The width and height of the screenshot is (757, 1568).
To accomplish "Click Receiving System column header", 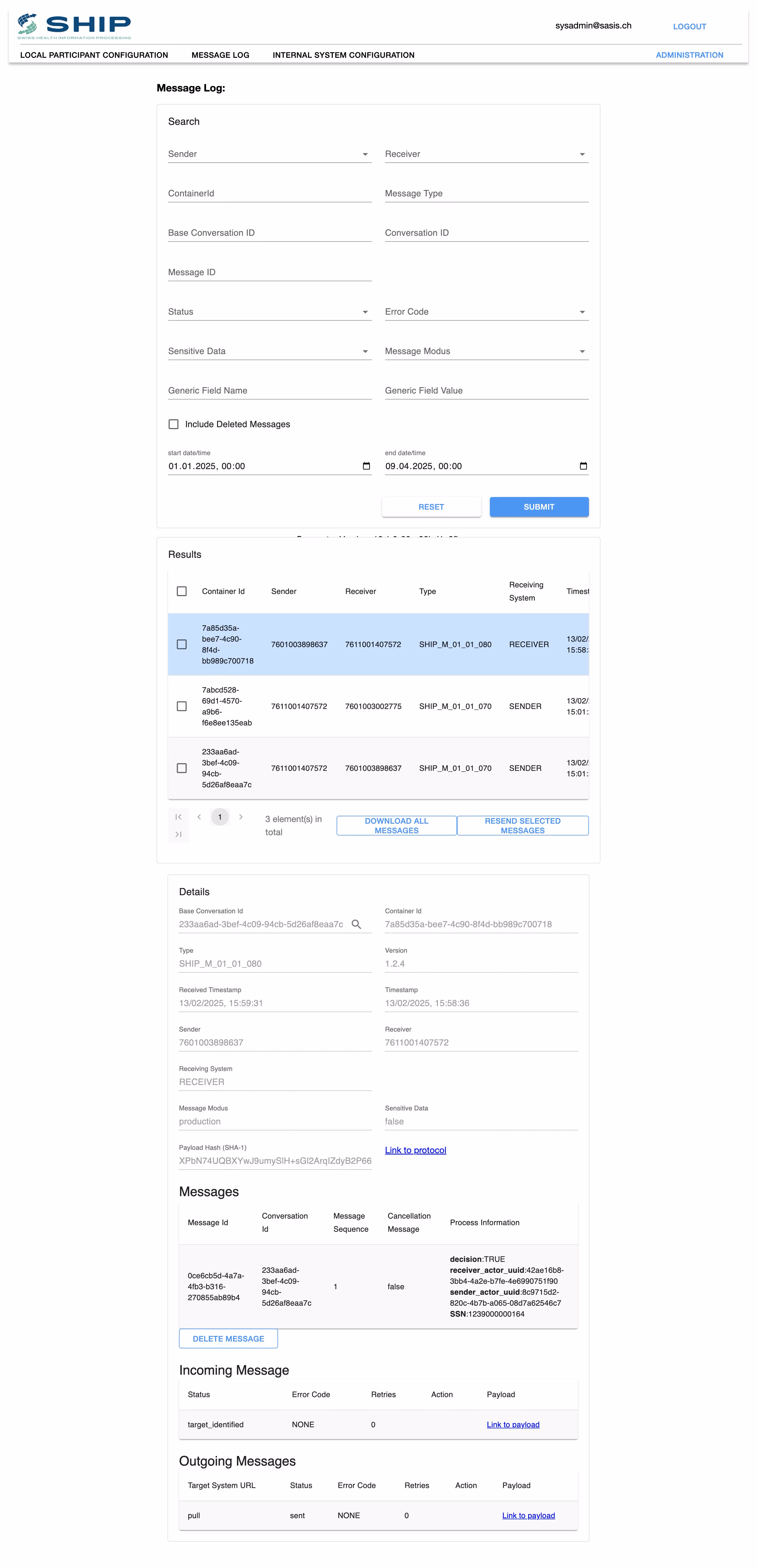I will (526, 592).
